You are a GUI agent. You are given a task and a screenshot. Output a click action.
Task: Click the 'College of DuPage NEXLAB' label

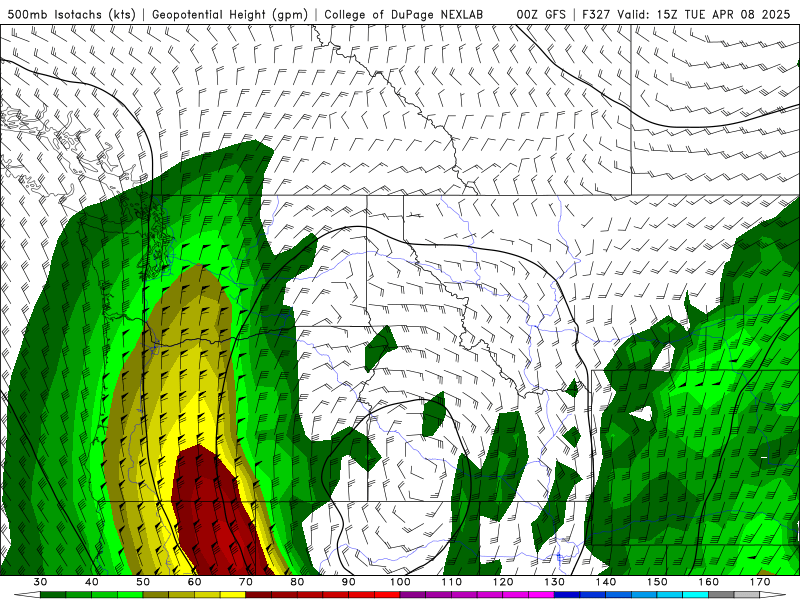(404, 14)
